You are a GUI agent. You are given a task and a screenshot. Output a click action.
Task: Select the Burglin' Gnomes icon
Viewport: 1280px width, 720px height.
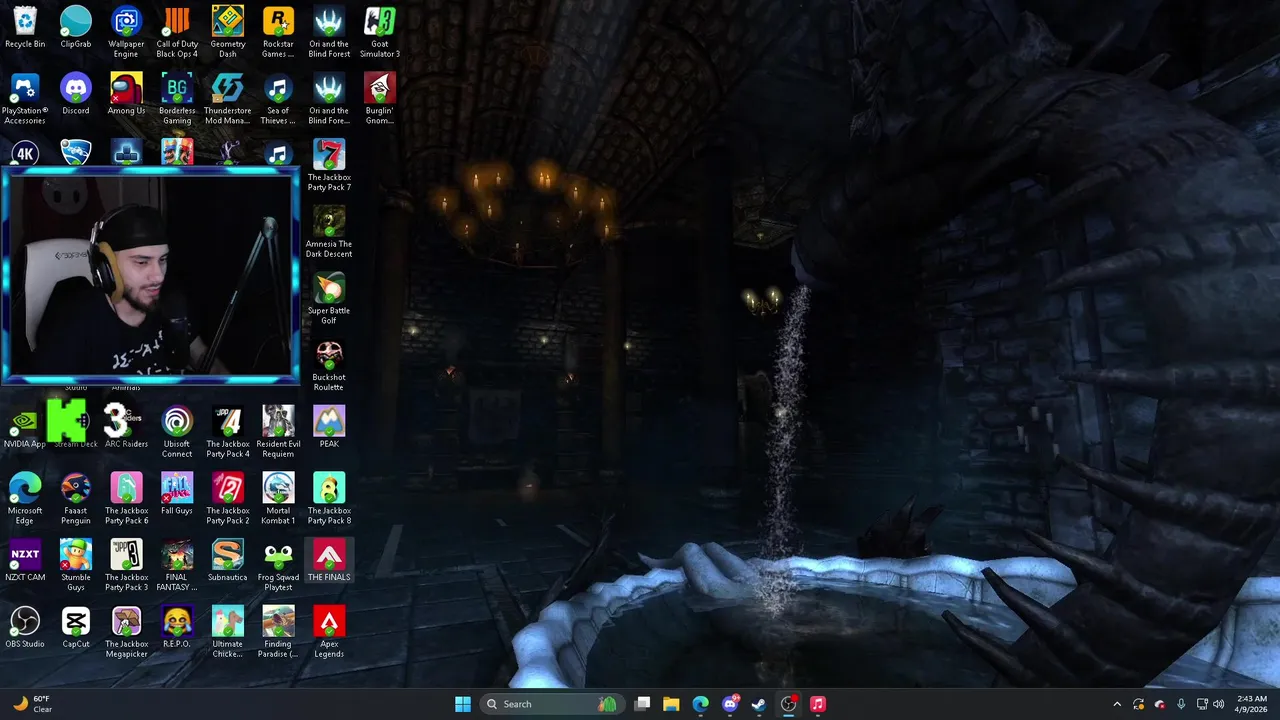(380, 99)
